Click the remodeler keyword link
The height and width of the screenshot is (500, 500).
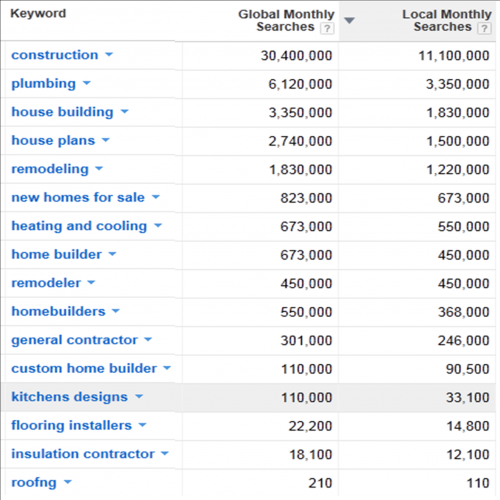(x=46, y=283)
